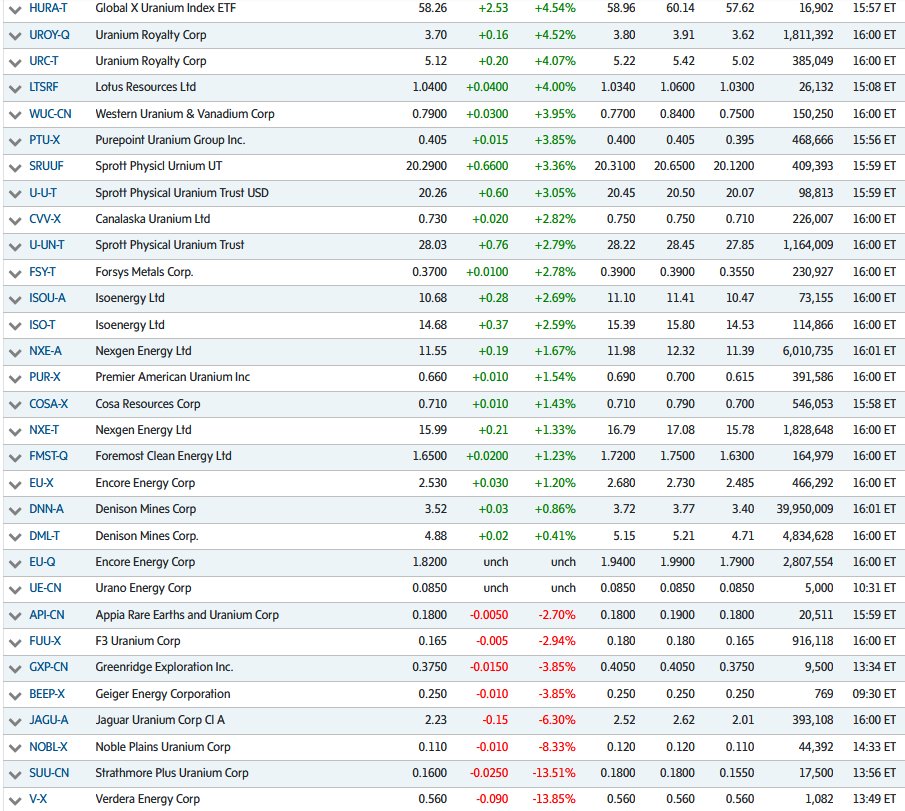
Task: Select F3 Uranium Corp name
Action: tap(138, 641)
